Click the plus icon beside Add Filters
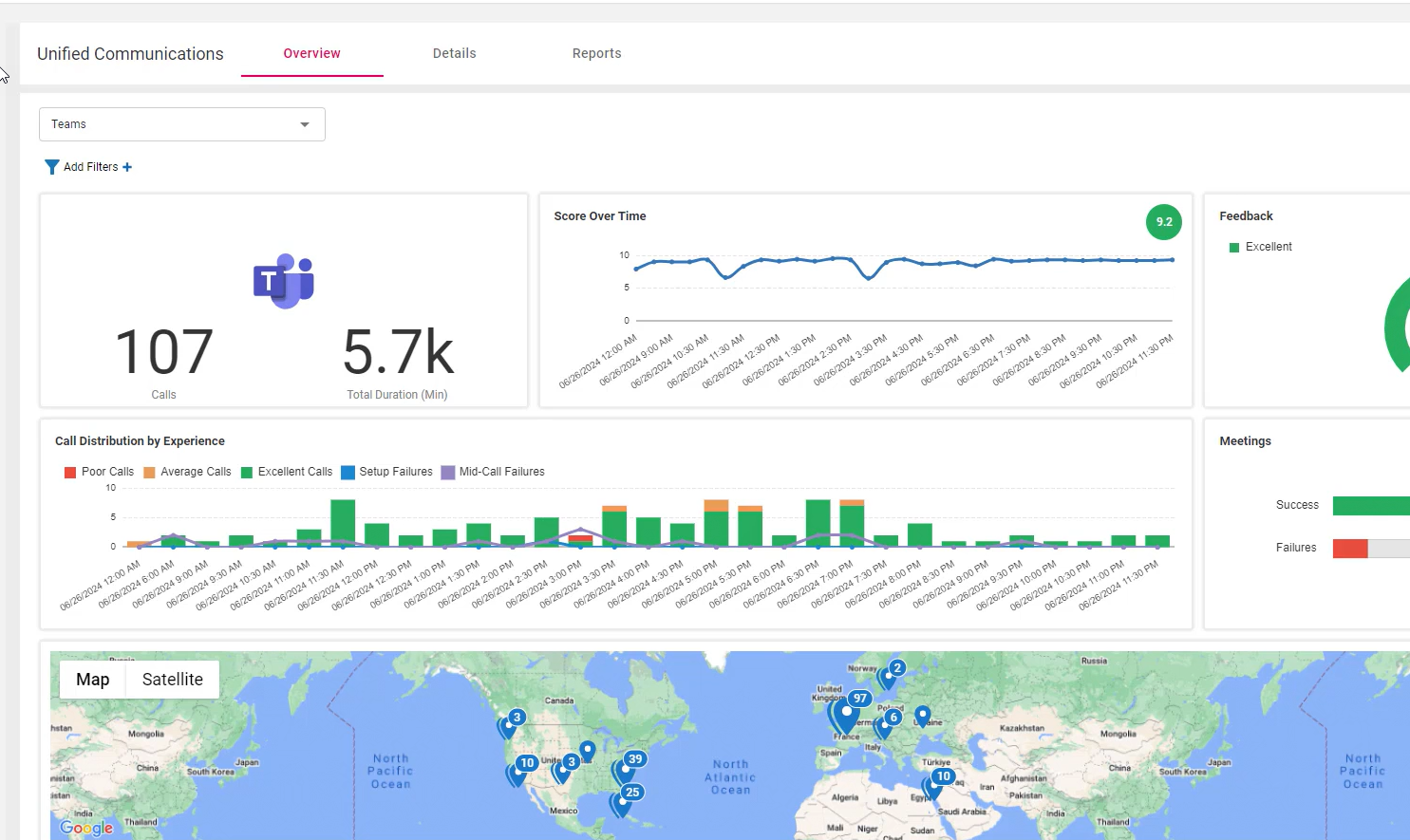Image resolution: width=1410 pixels, height=840 pixels. (127, 167)
